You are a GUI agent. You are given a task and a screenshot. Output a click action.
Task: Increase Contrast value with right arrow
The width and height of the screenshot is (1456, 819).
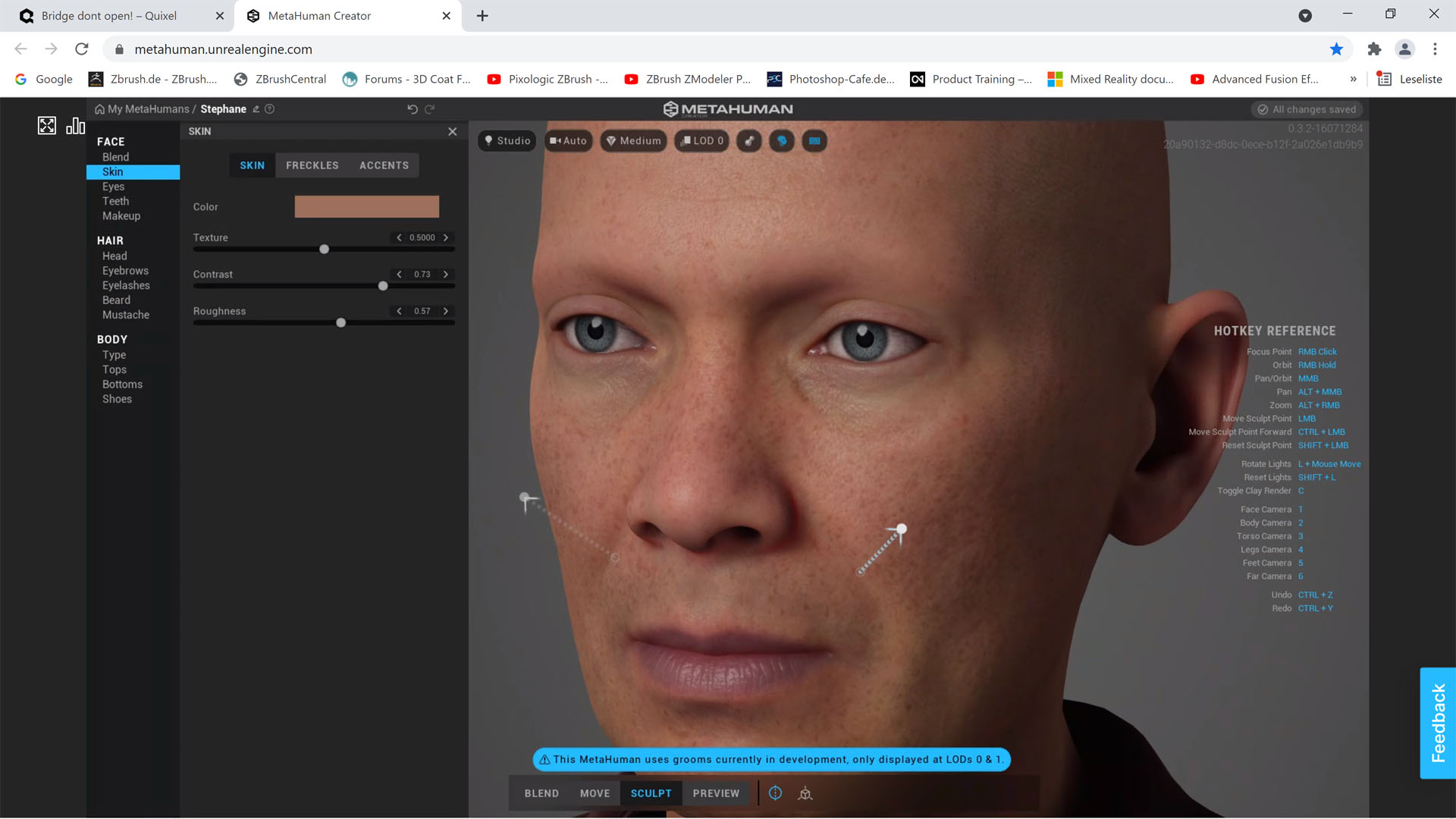[x=446, y=275]
